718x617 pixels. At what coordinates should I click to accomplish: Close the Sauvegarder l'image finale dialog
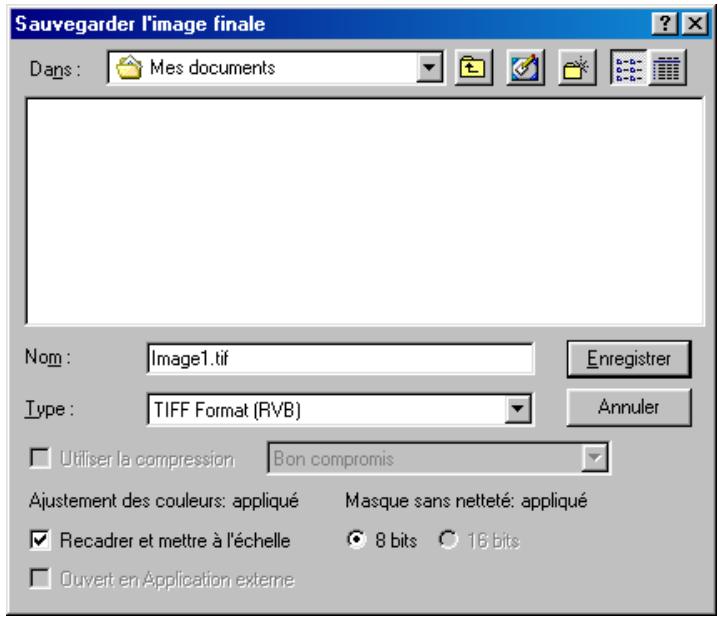(x=695, y=23)
